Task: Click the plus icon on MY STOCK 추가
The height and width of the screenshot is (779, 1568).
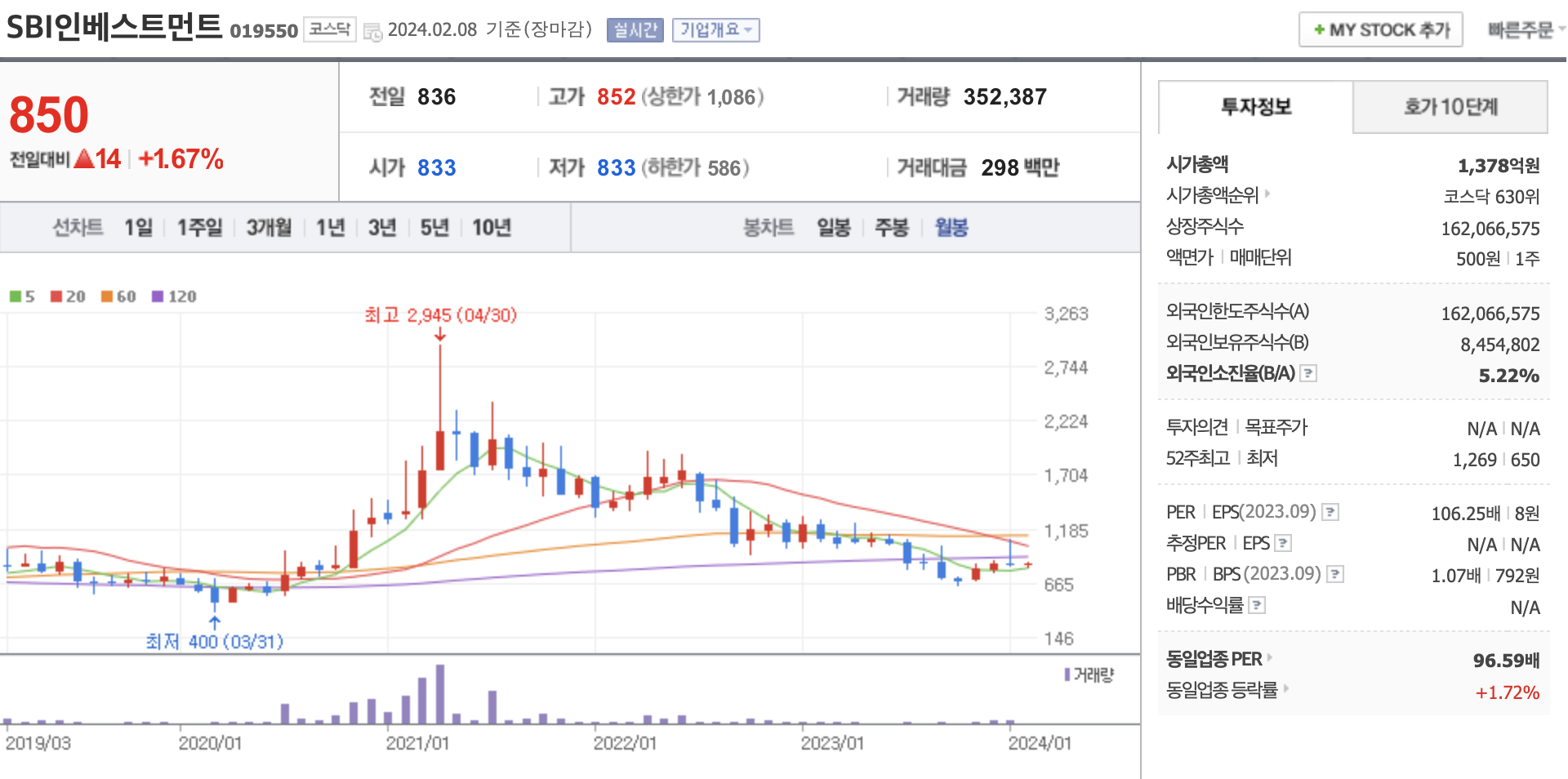Action: click(1319, 30)
